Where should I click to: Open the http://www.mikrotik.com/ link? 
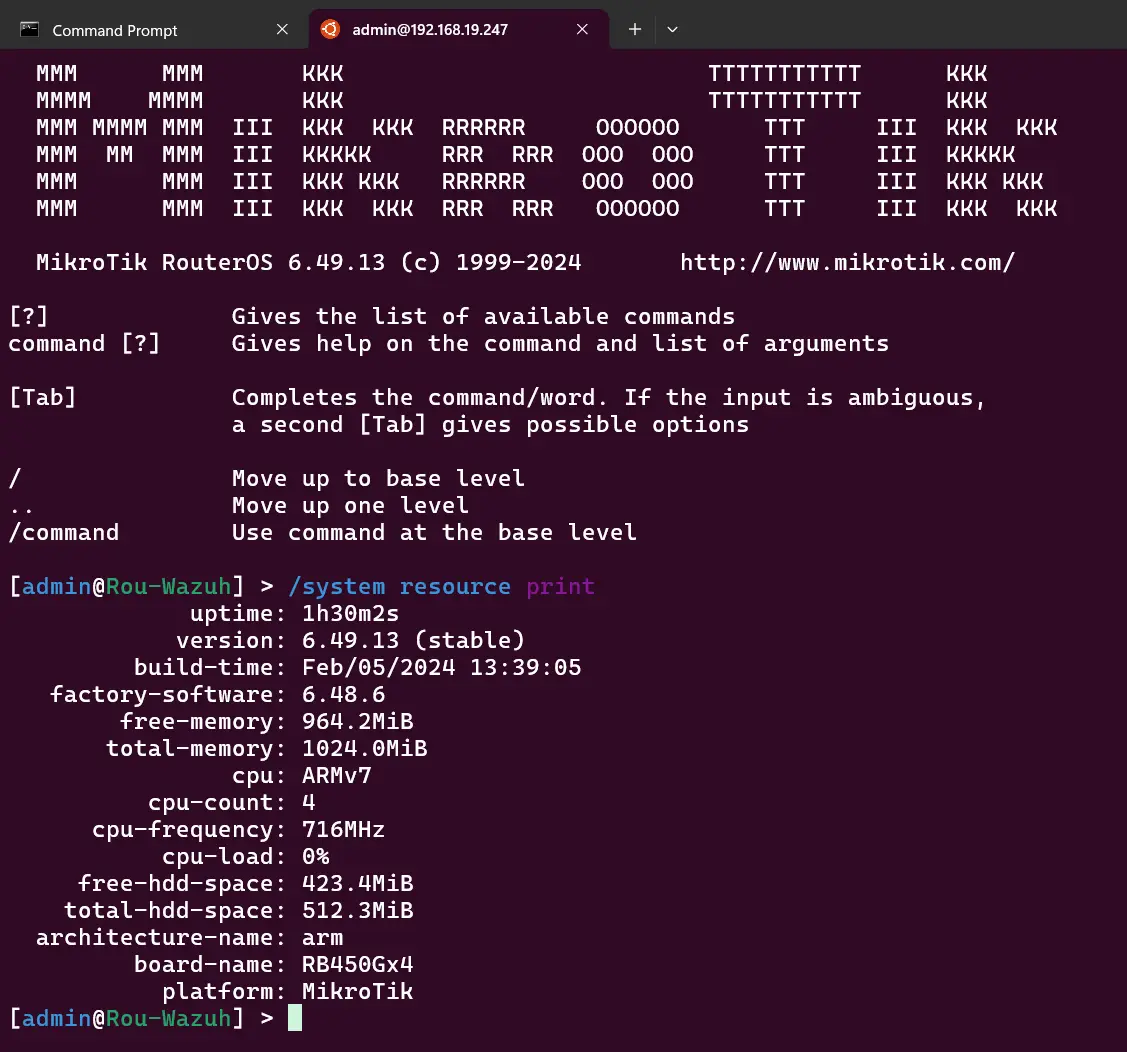pos(847,263)
